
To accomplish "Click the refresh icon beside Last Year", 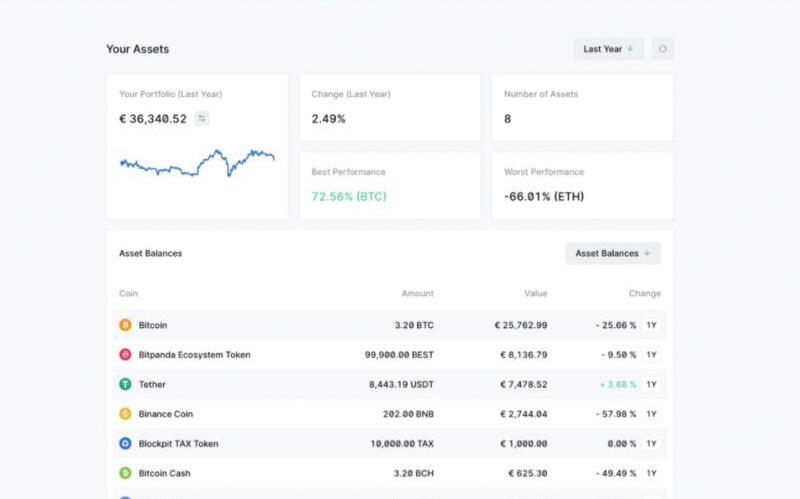I will (662, 49).
